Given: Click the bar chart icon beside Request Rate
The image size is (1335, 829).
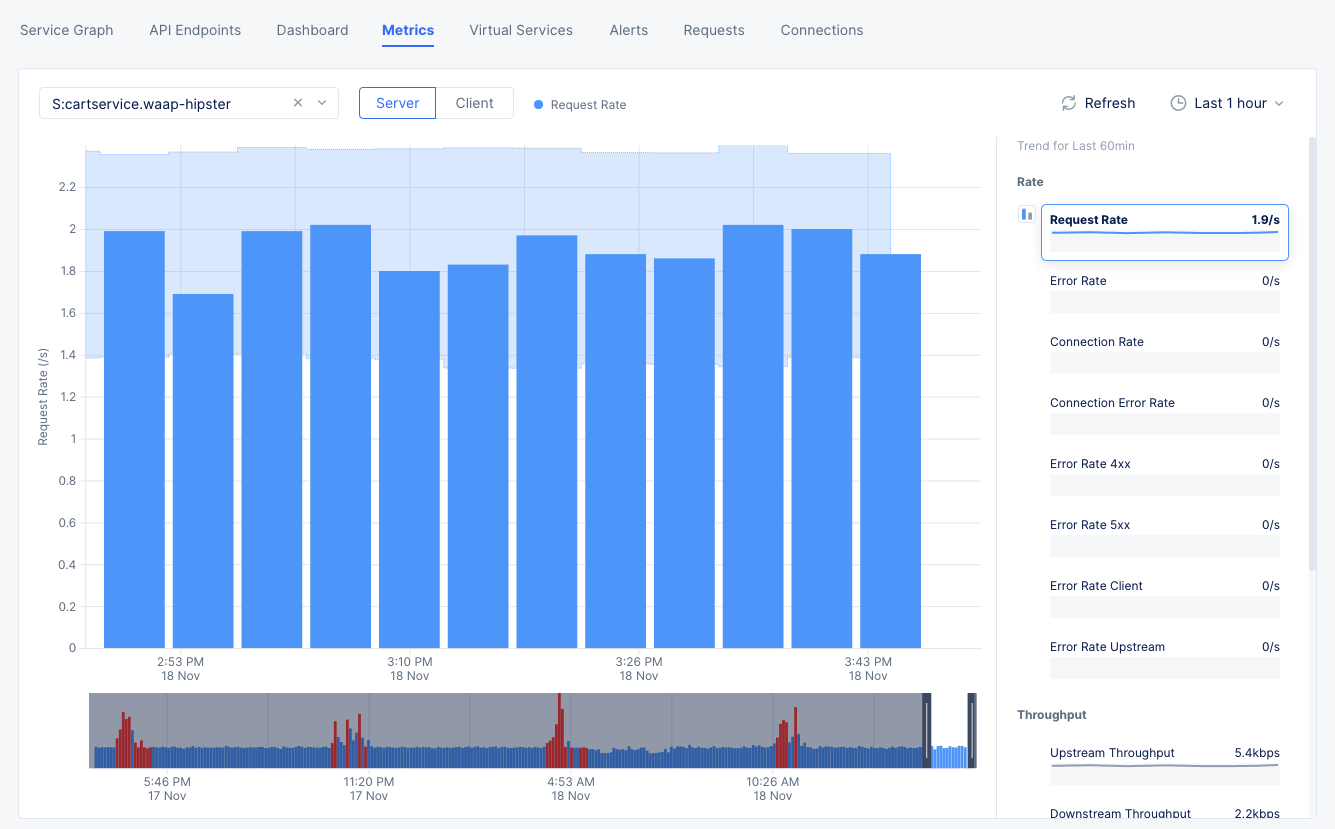Looking at the screenshot, I should coord(1026,213).
